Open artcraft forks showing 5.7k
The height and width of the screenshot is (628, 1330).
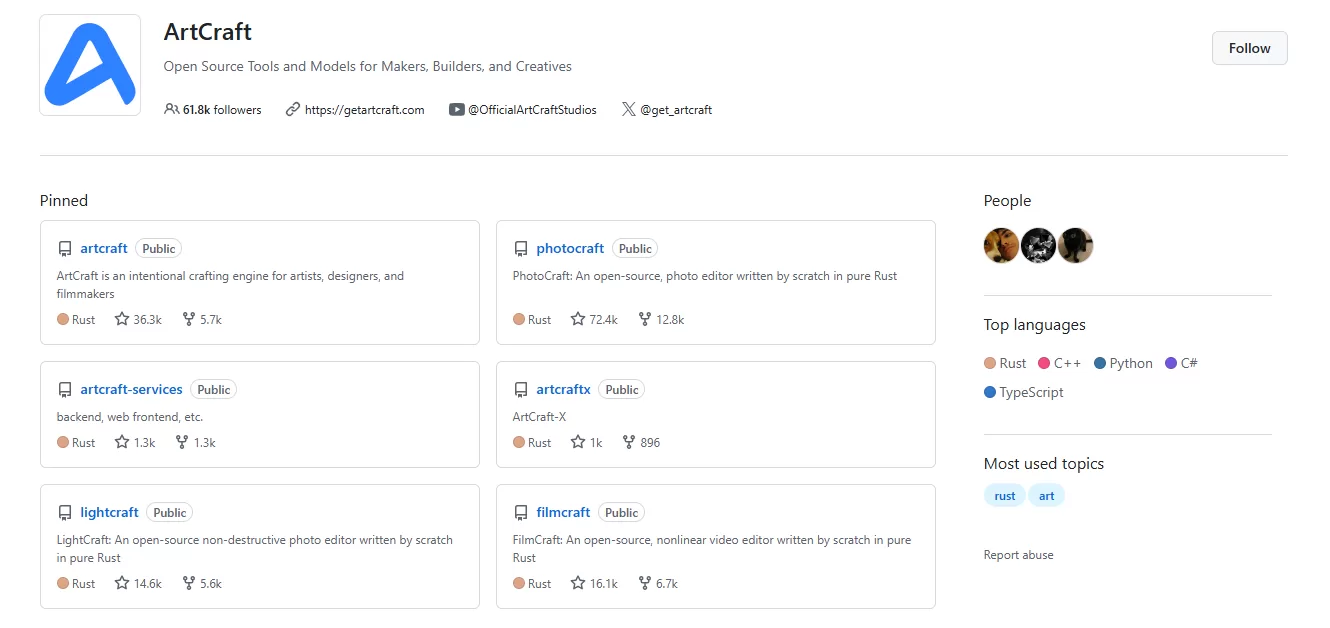[x=202, y=320]
